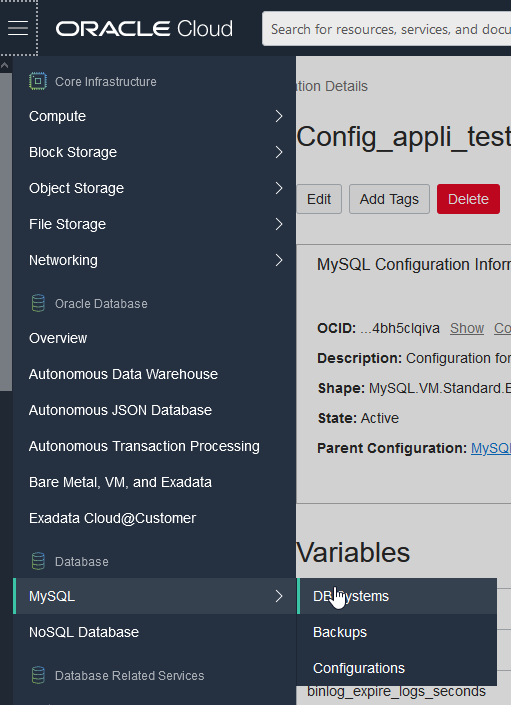Select the Database section icon above MySQL
511x705 pixels.
tap(38, 561)
